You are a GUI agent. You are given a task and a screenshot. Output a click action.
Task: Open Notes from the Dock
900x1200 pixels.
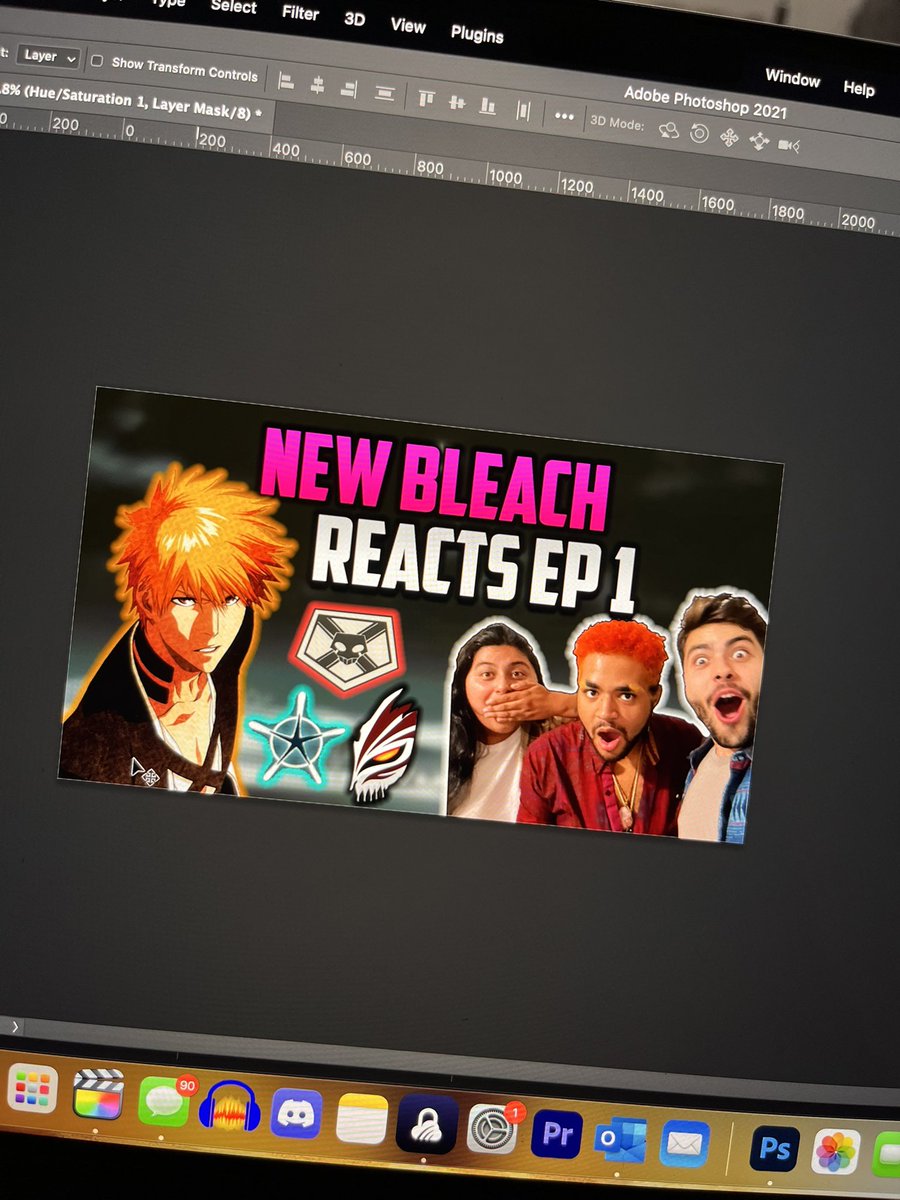coord(362,1119)
